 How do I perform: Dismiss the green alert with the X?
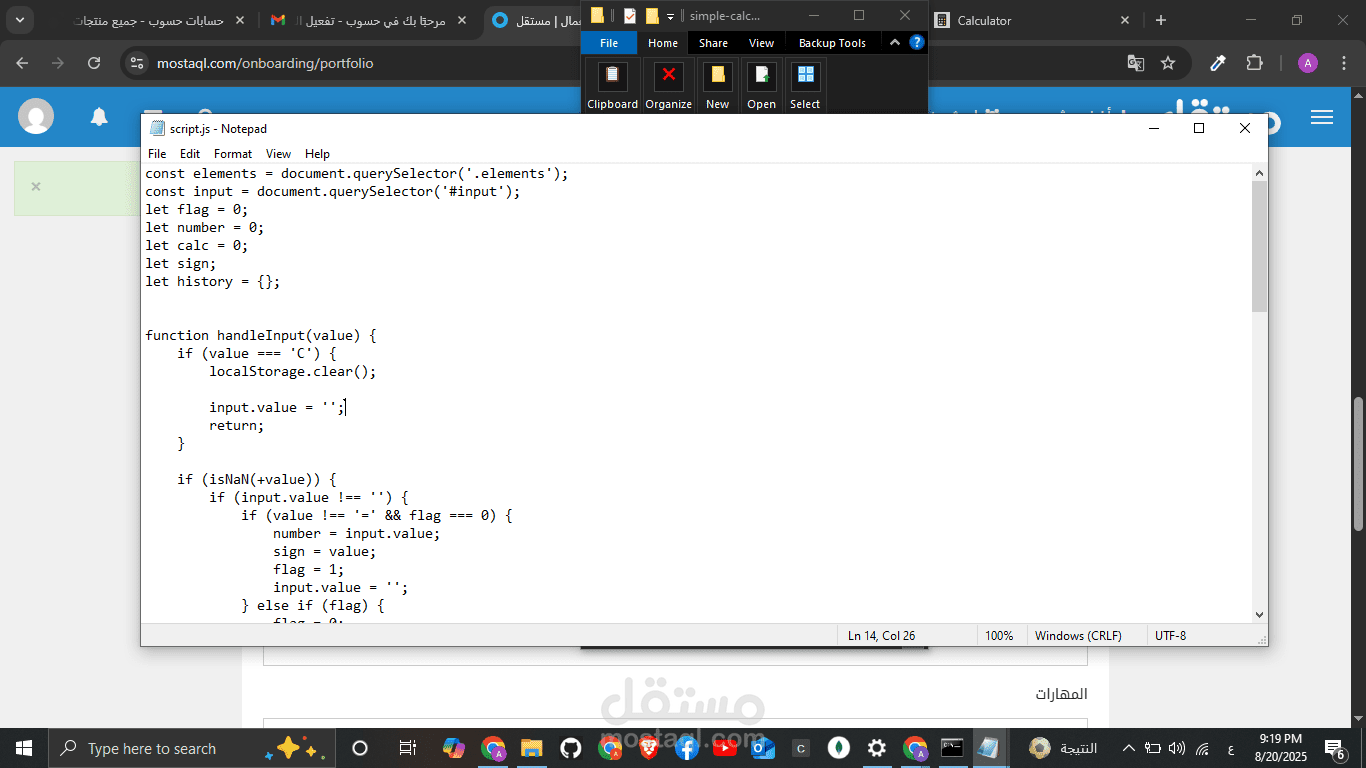tap(36, 186)
